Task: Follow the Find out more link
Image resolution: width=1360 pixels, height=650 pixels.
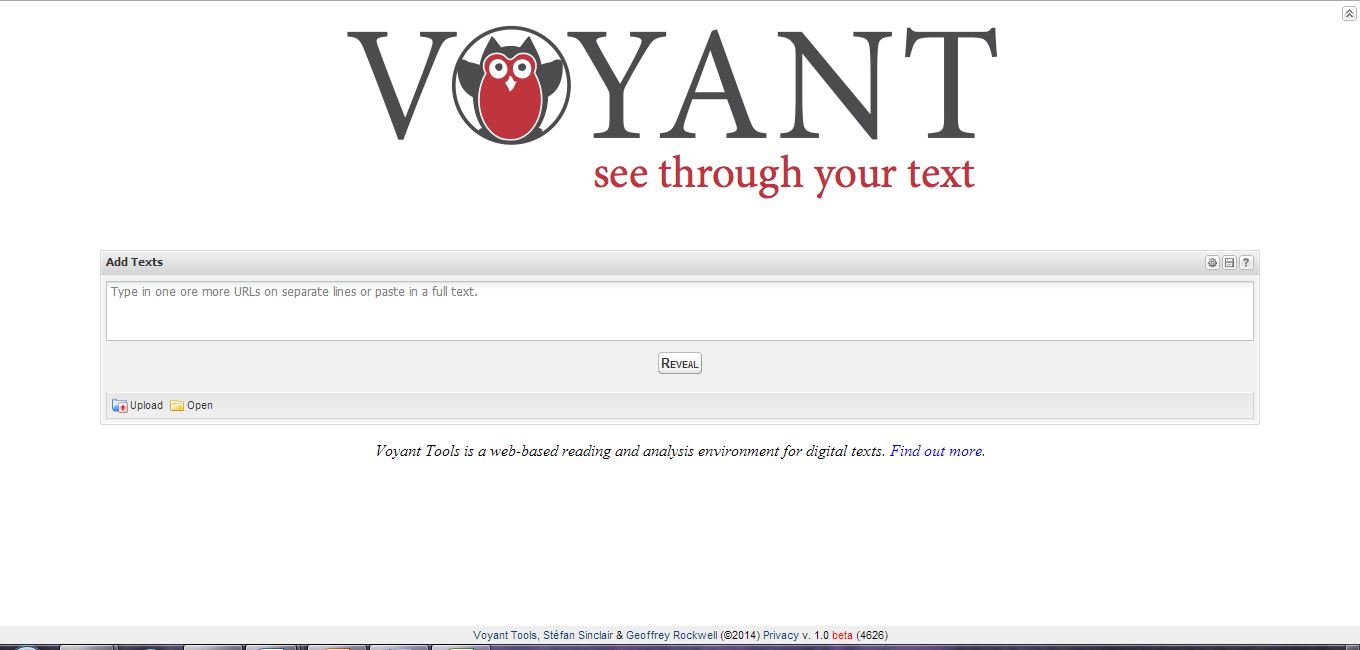Action: [x=936, y=451]
